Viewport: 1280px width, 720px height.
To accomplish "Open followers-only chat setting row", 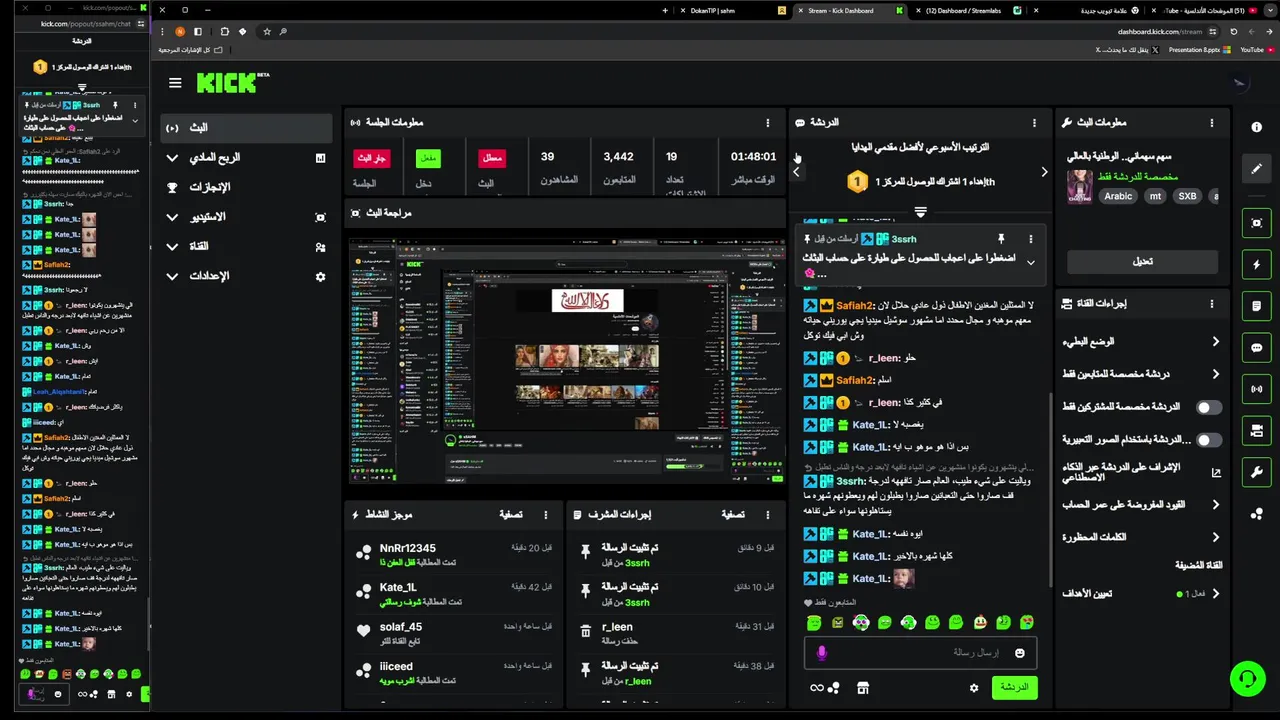I will (1142, 374).
